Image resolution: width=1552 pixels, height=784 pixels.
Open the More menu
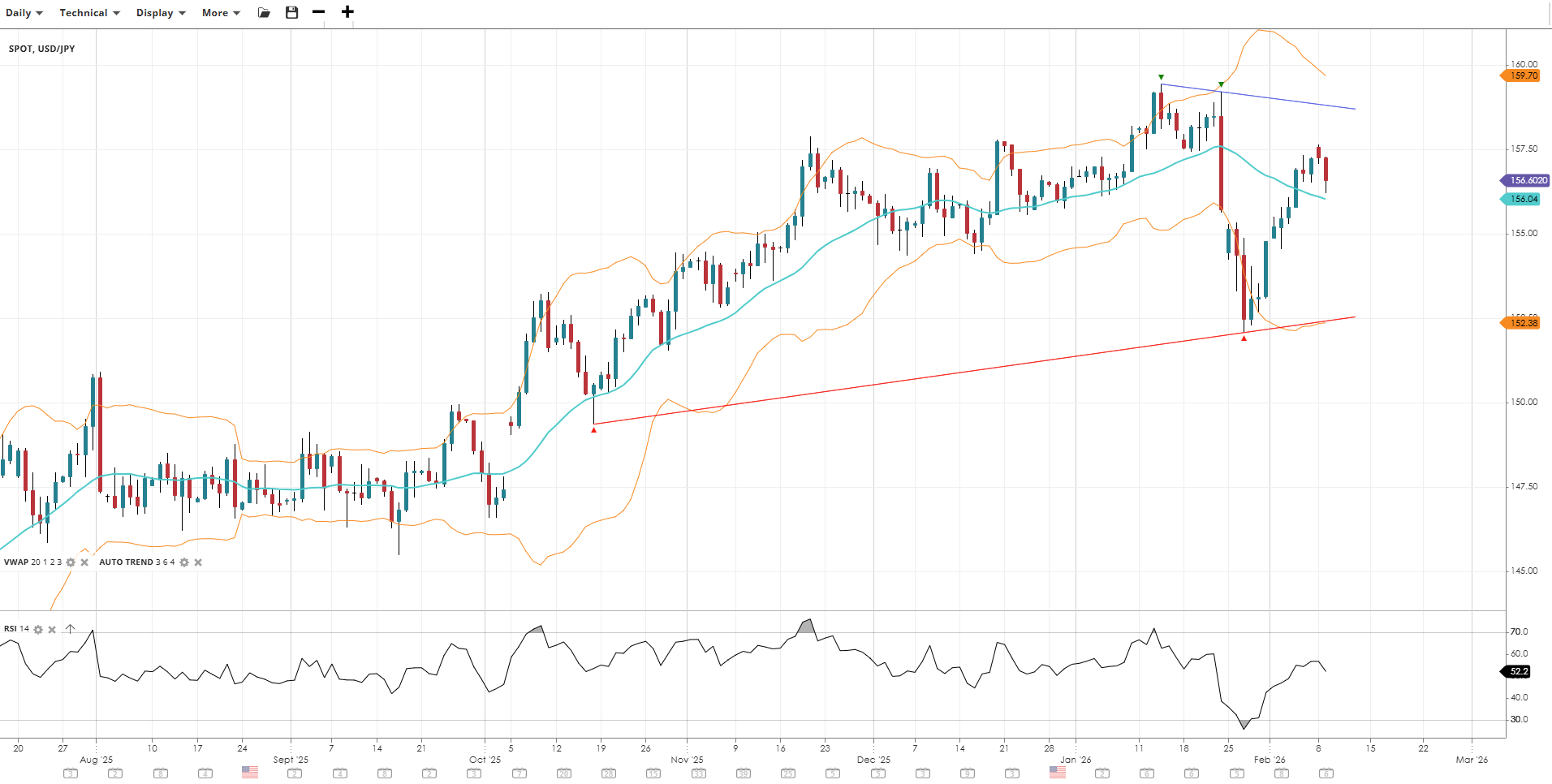pos(221,13)
